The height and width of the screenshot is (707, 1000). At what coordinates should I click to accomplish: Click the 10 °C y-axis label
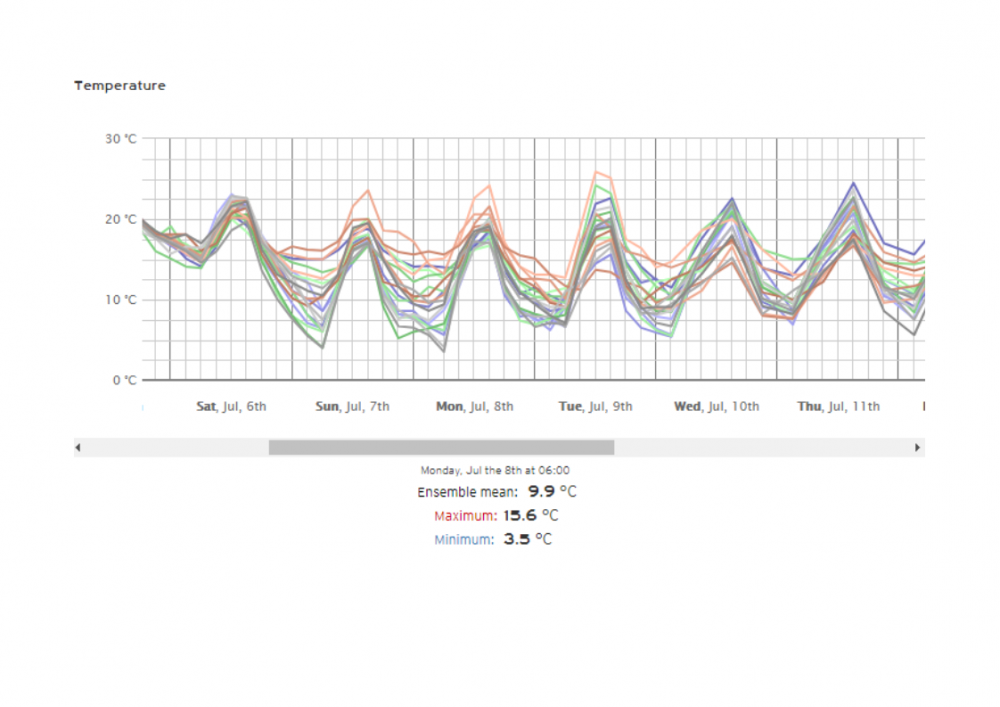click(x=120, y=300)
